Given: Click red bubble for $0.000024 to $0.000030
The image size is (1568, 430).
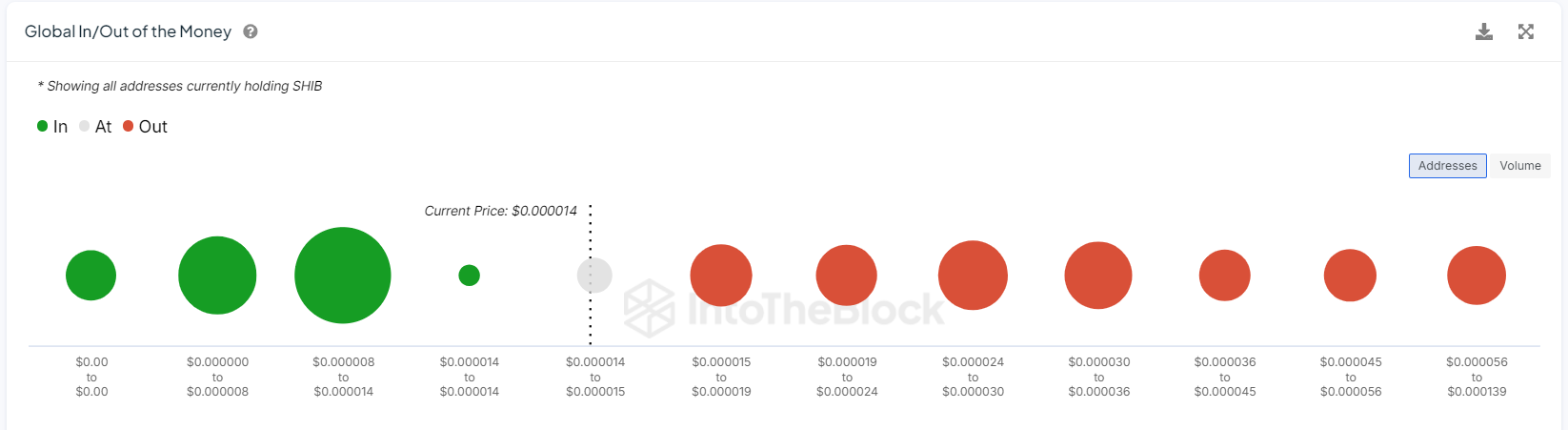Looking at the screenshot, I should [x=973, y=276].
